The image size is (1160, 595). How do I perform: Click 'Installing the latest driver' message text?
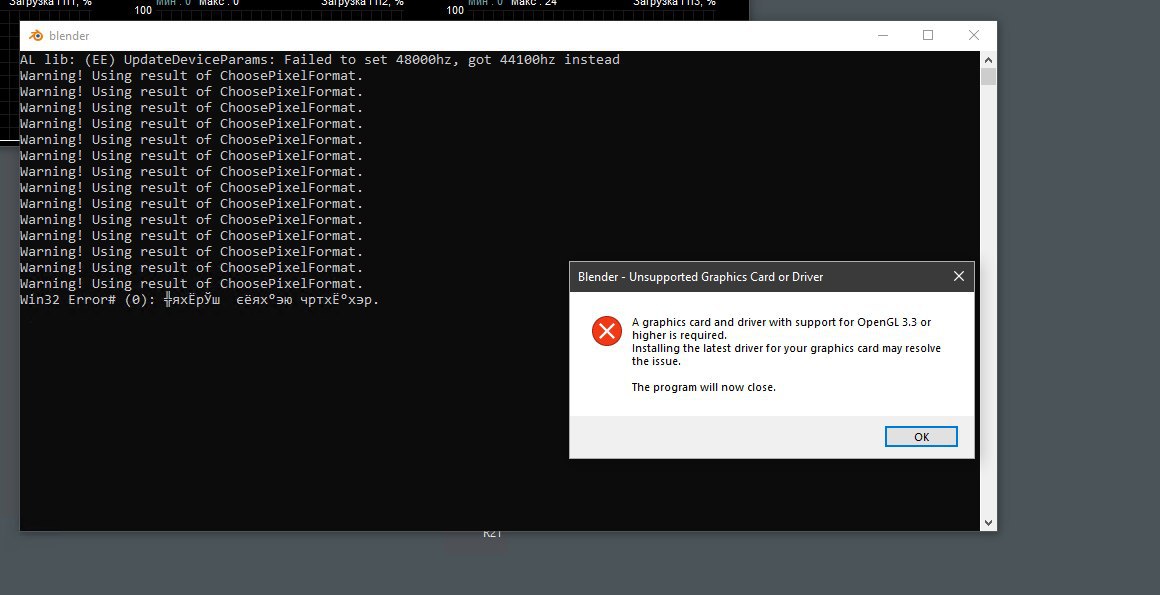(x=786, y=354)
